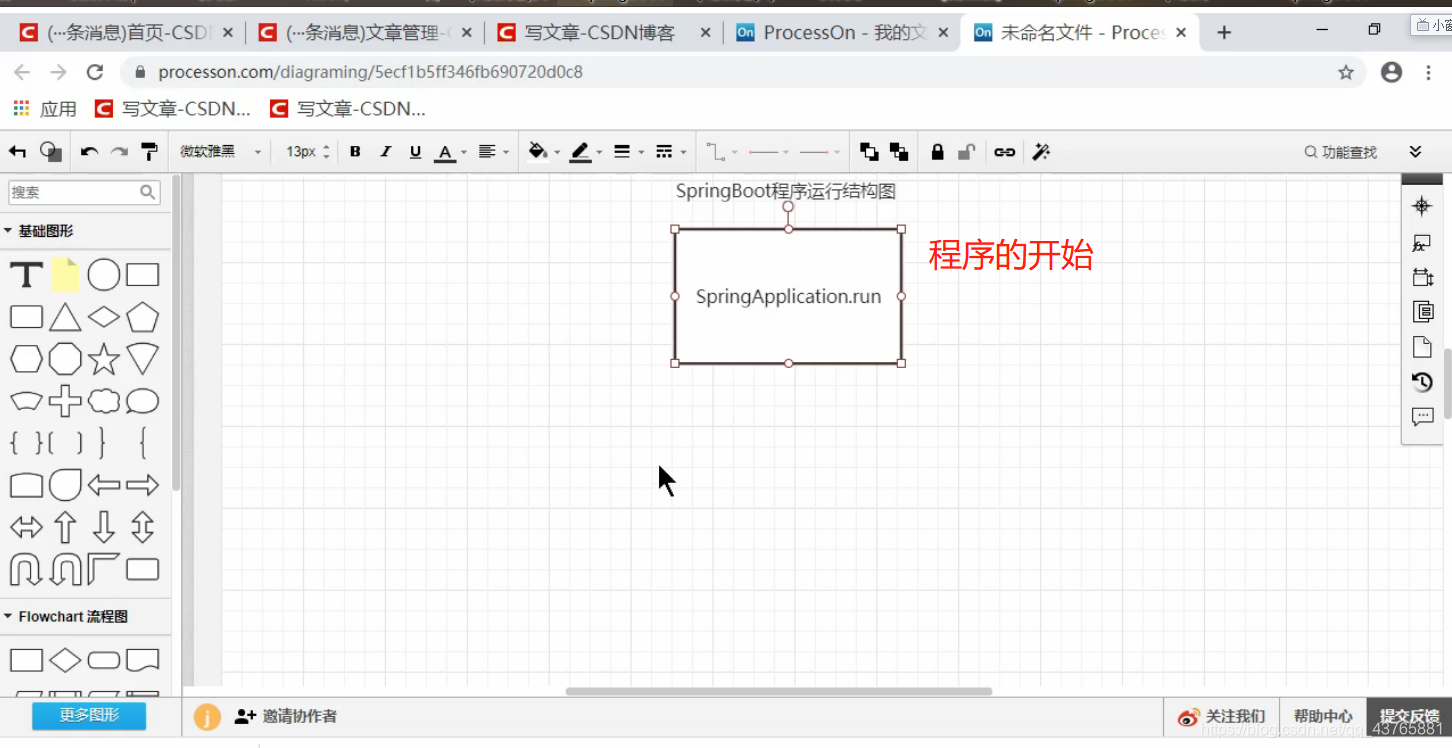Toggle underline formatting

414,151
